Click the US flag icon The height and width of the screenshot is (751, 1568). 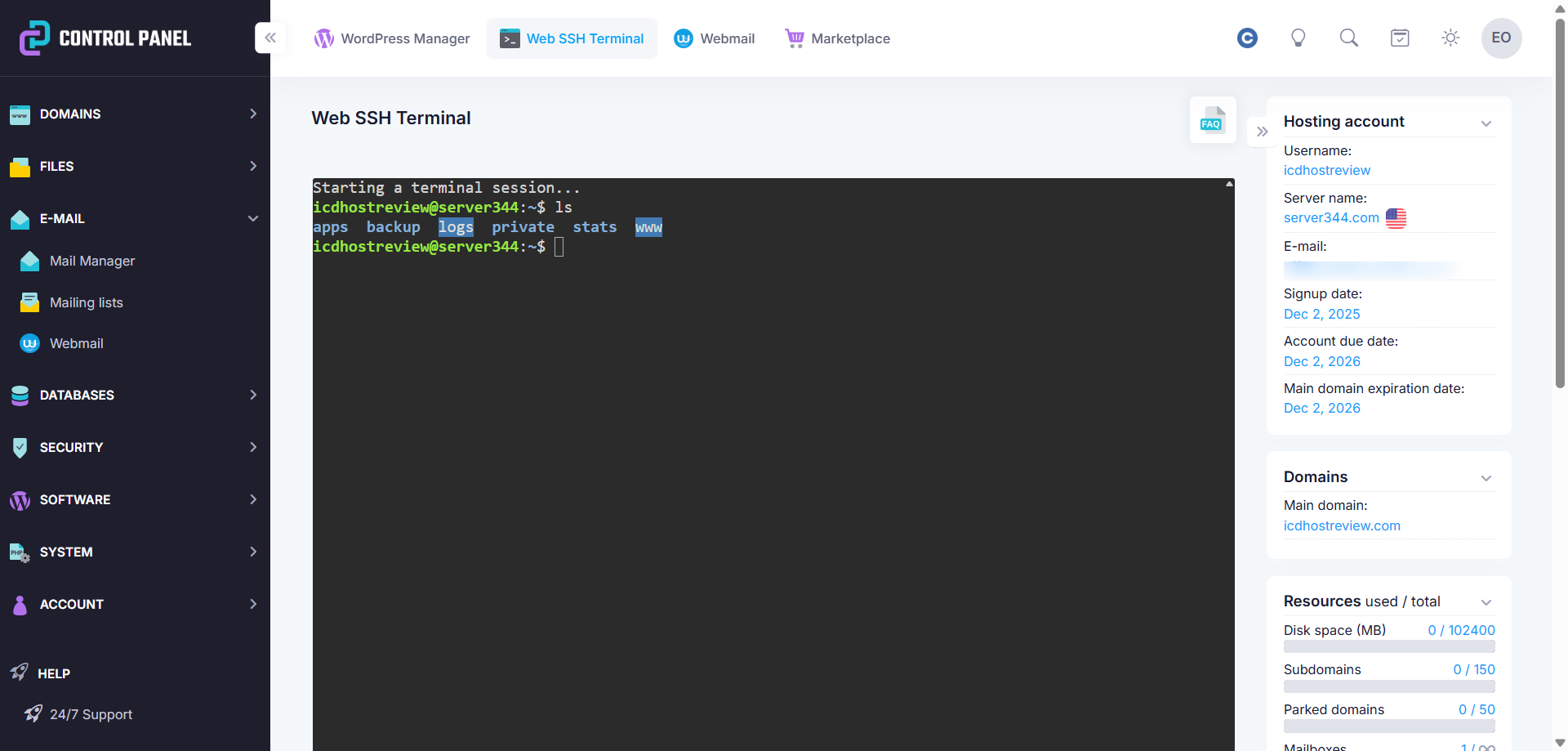(1396, 218)
